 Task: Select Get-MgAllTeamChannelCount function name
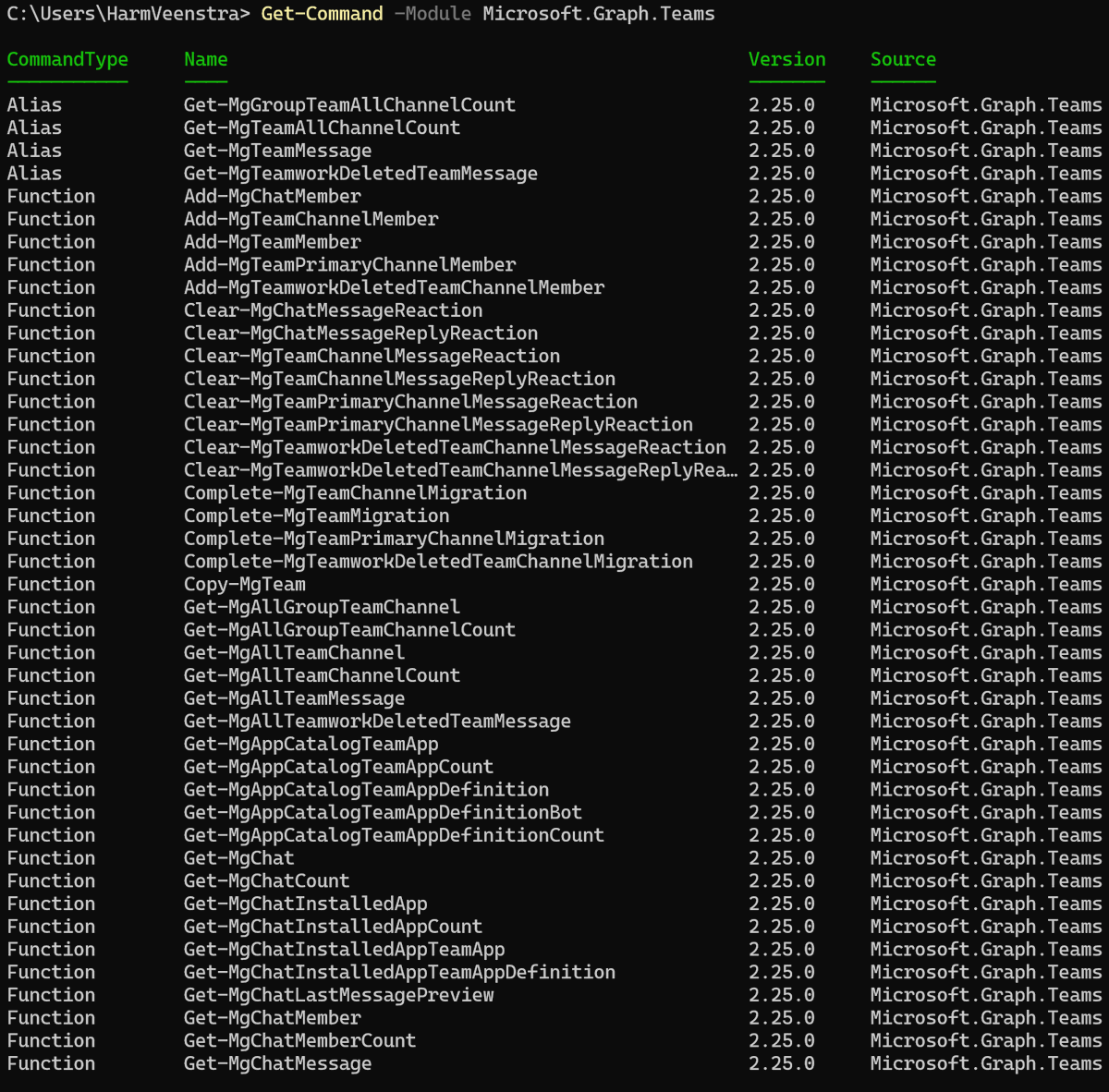click(x=323, y=675)
